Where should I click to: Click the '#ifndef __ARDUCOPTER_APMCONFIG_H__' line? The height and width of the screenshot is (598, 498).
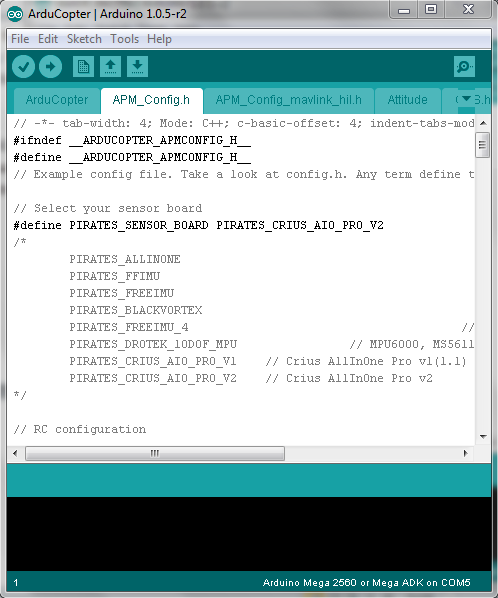(132, 140)
